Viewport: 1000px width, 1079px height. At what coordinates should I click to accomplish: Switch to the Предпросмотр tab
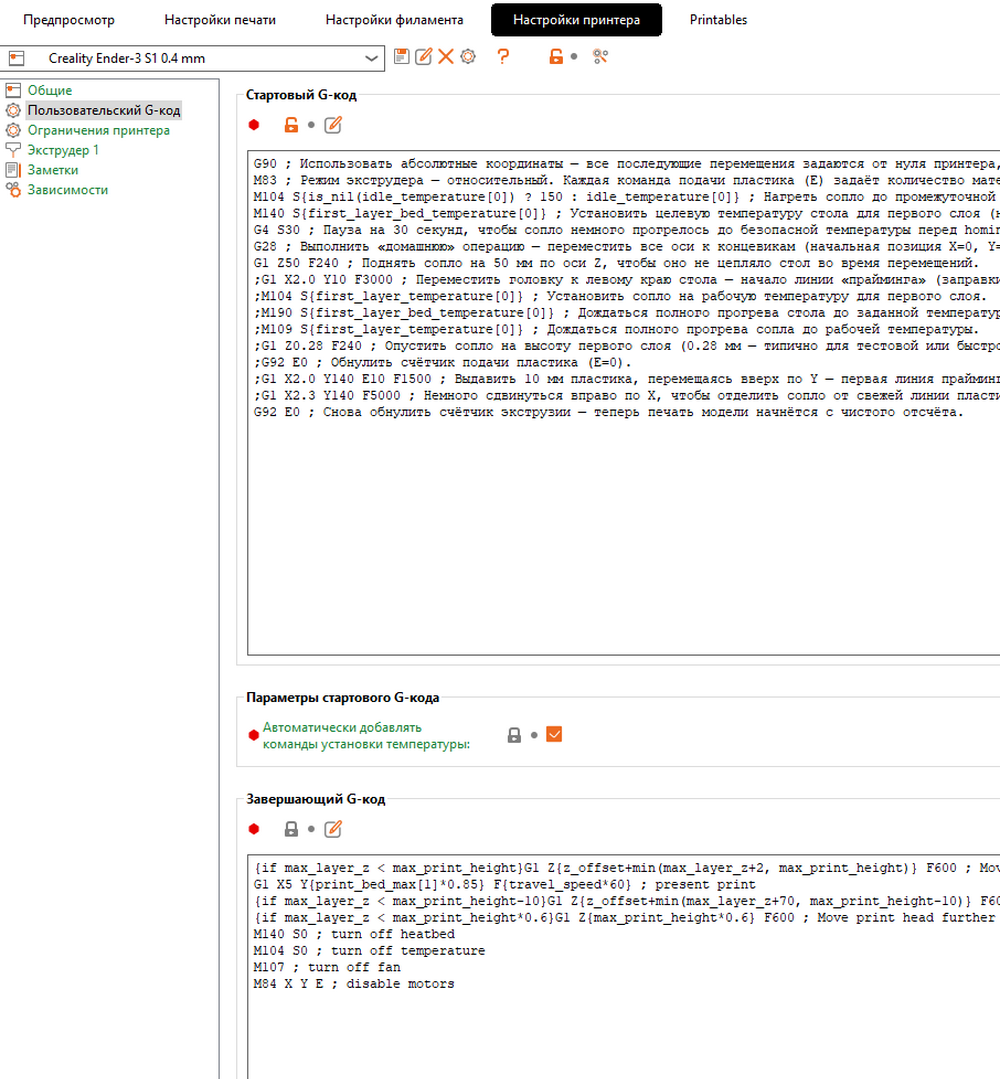(x=69, y=20)
